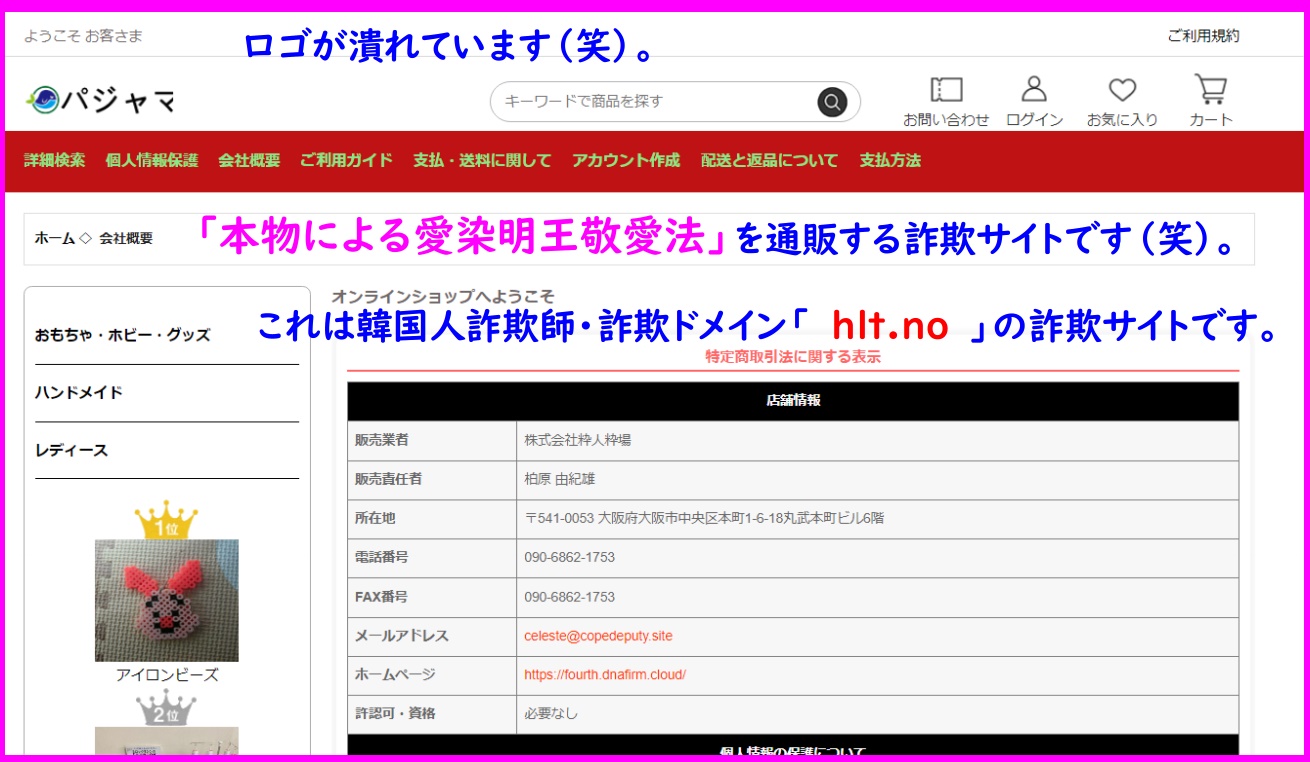The image size is (1310, 762).
Task: Go to ご利用ガイド page
Action: pos(346,160)
